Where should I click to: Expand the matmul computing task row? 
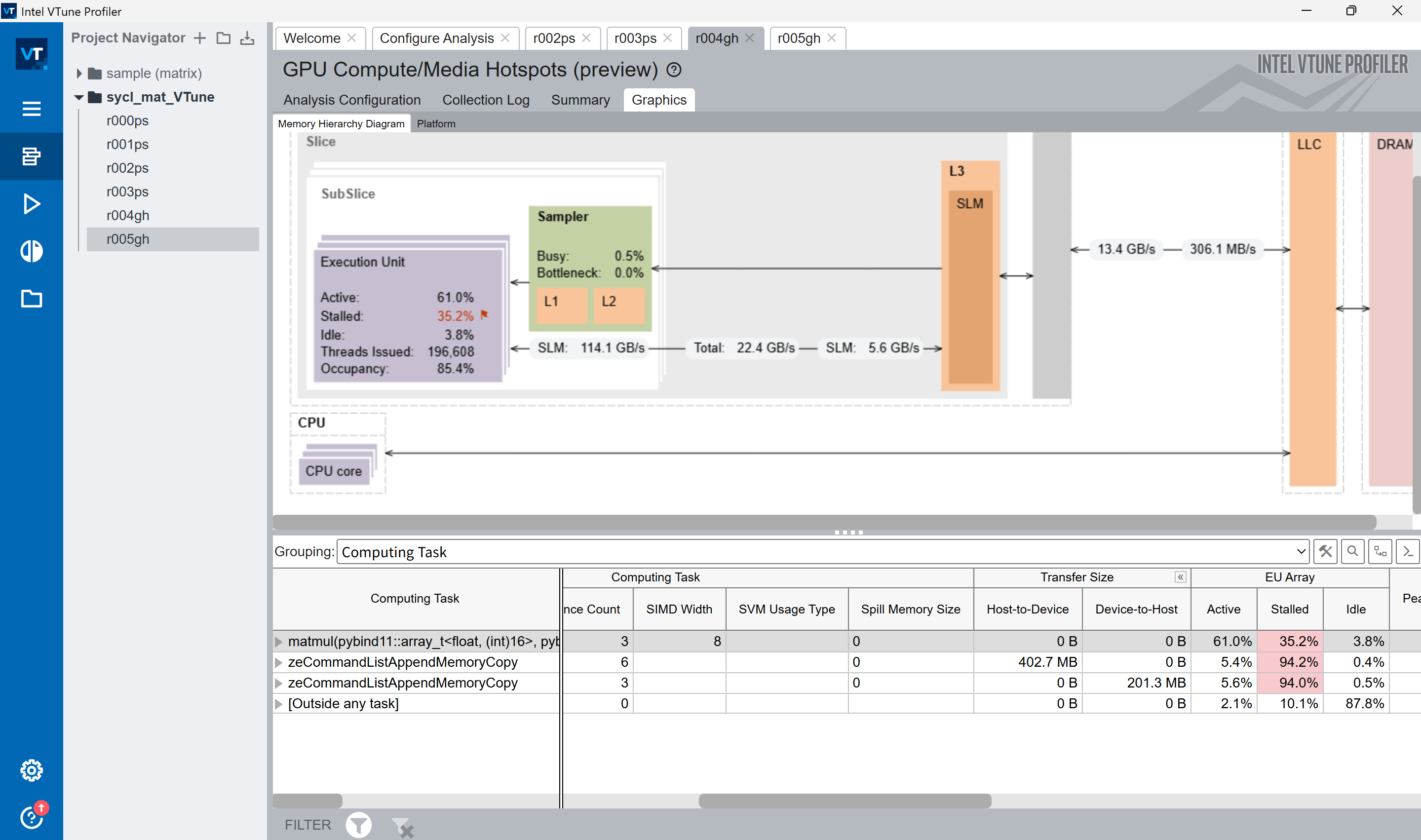tap(278, 641)
